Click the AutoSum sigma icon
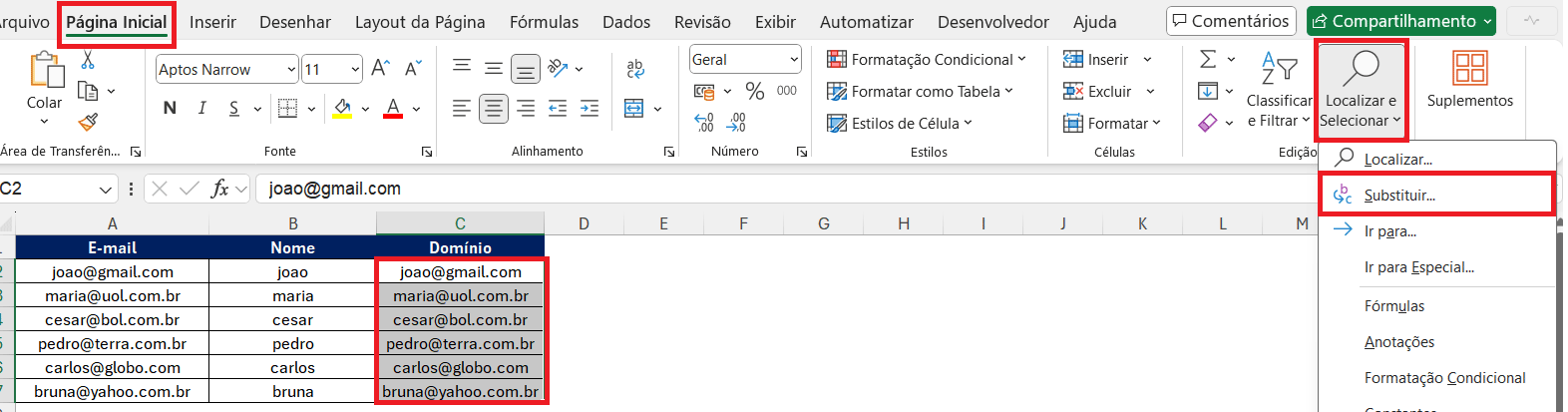 tap(1208, 60)
